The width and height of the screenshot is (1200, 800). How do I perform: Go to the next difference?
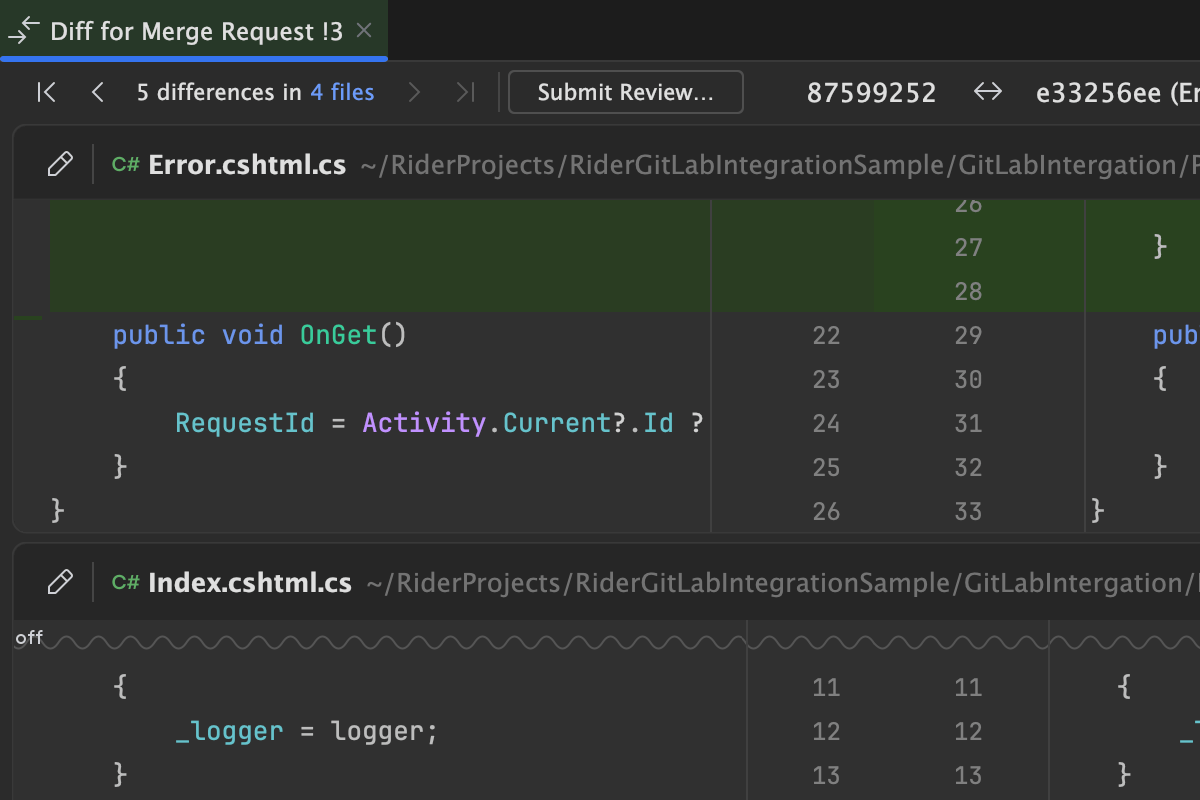point(414,92)
